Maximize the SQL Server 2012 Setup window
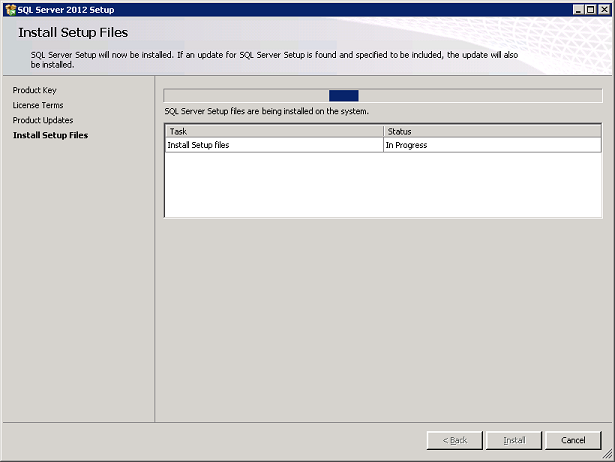This screenshot has height=462, width=615. 590,10
